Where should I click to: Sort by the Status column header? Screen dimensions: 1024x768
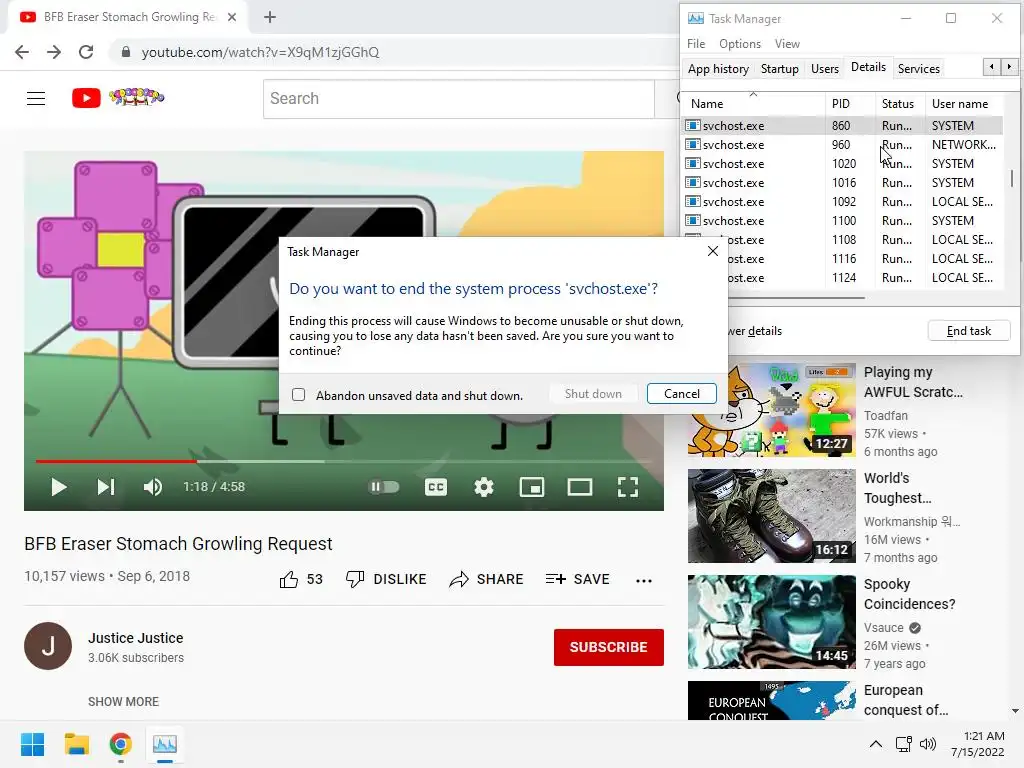(899, 104)
